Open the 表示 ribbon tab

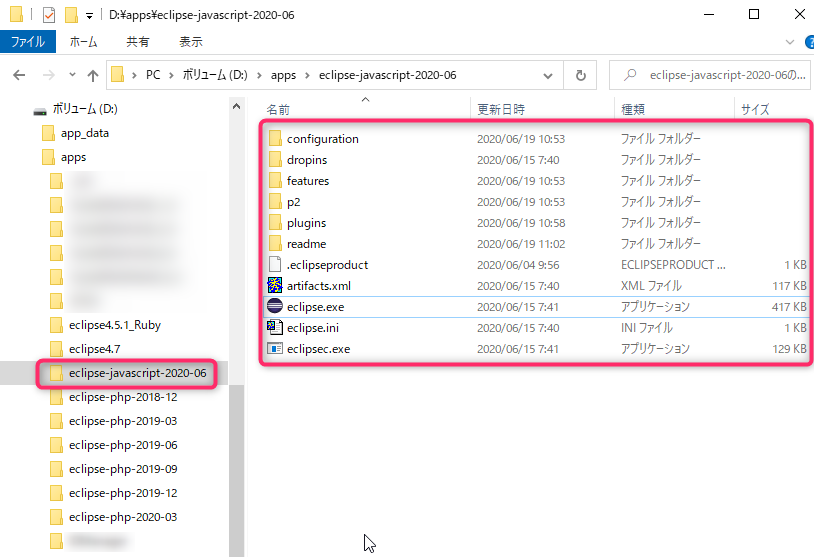pyautogui.click(x=191, y=42)
